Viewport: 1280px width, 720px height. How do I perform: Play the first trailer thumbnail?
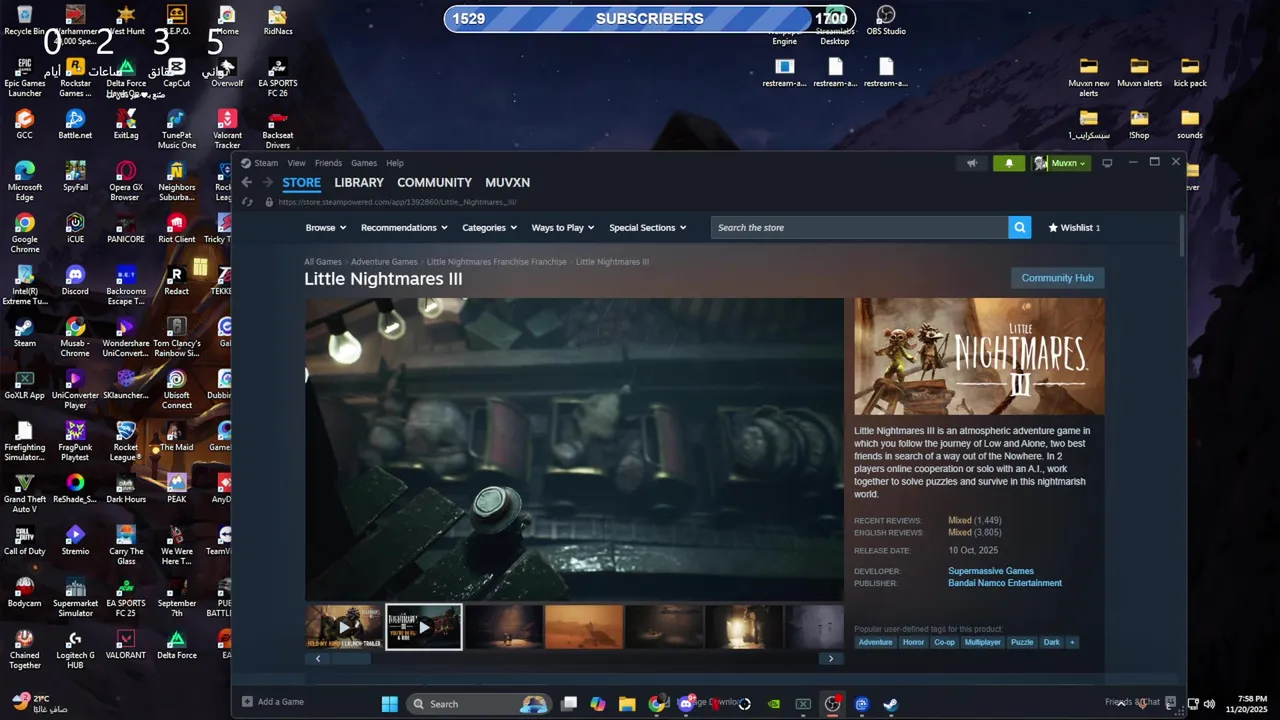coord(343,627)
